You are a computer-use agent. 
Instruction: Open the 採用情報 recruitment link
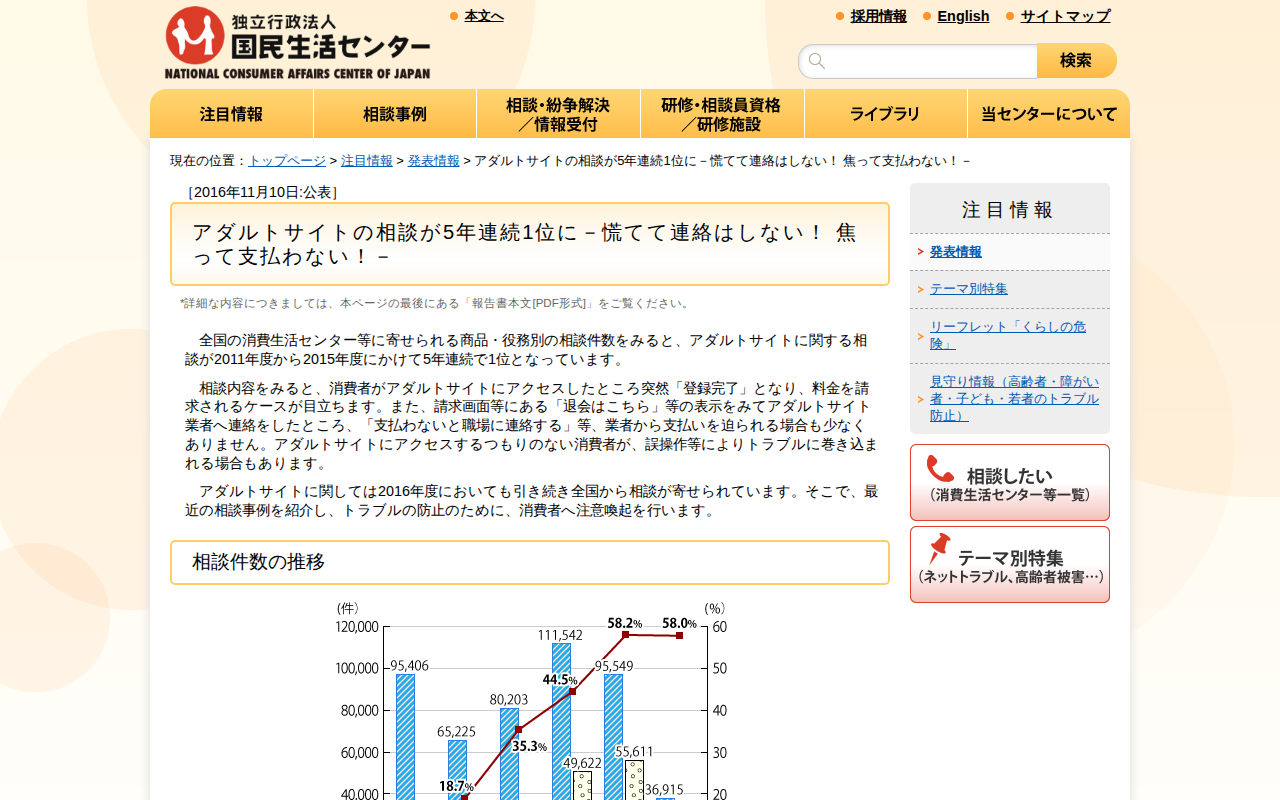click(x=879, y=16)
